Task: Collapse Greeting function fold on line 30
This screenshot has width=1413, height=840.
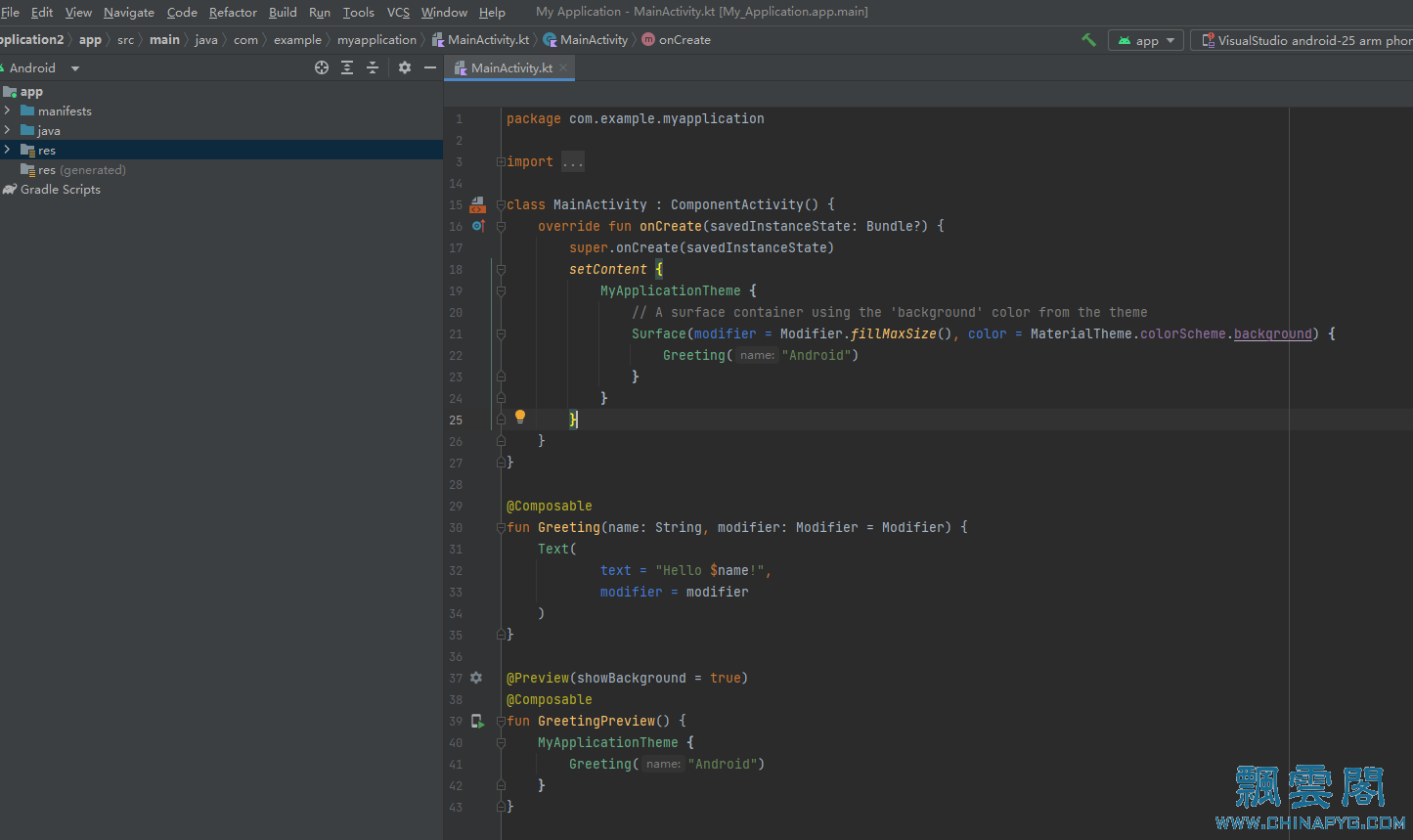Action: pos(501,527)
